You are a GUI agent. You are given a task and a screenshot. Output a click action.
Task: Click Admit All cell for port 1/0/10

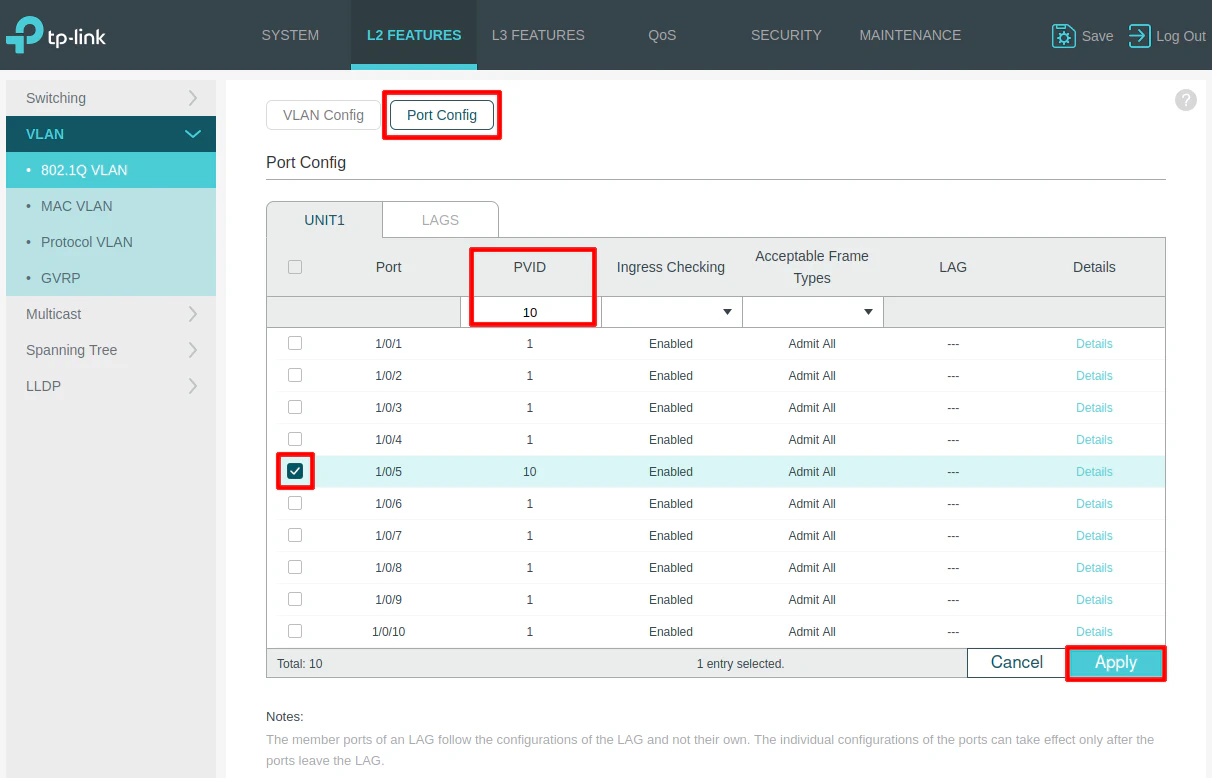click(x=812, y=632)
